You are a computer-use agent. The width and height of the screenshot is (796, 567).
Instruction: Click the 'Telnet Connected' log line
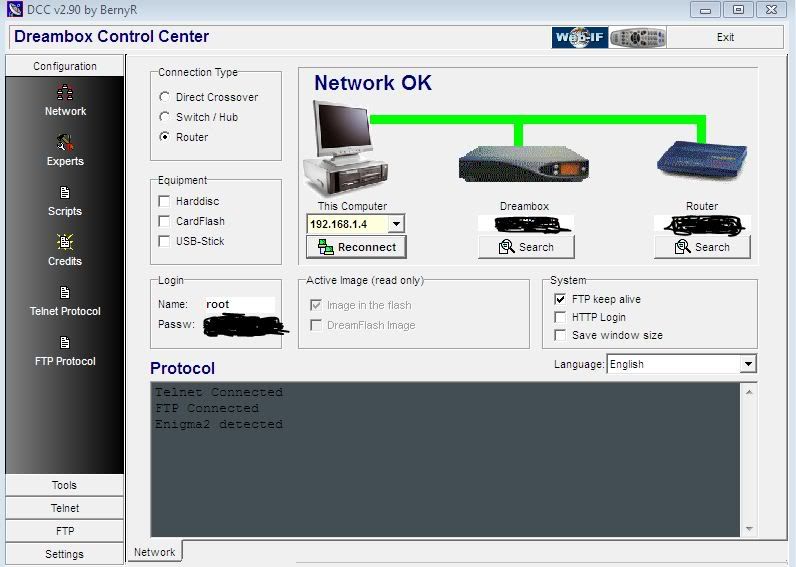pyautogui.click(x=219, y=392)
